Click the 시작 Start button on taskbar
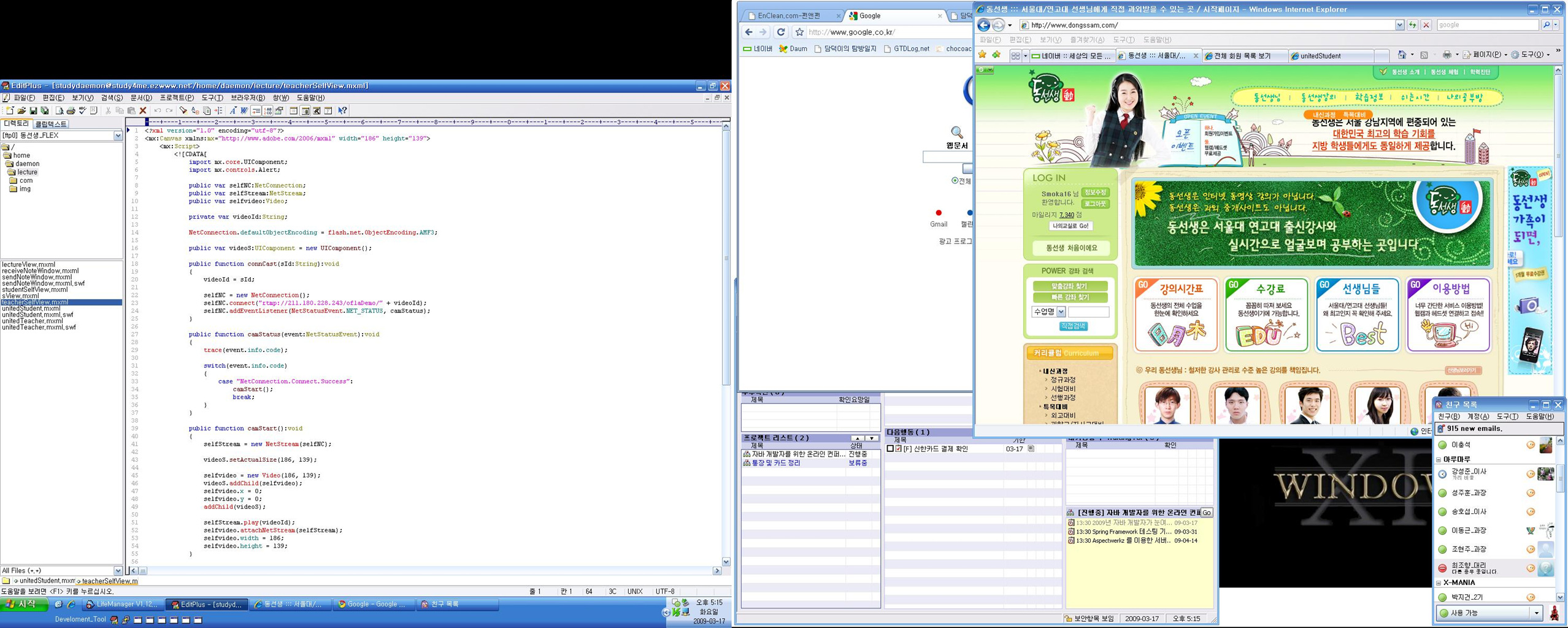1568x628 pixels. pyautogui.click(x=25, y=605)
